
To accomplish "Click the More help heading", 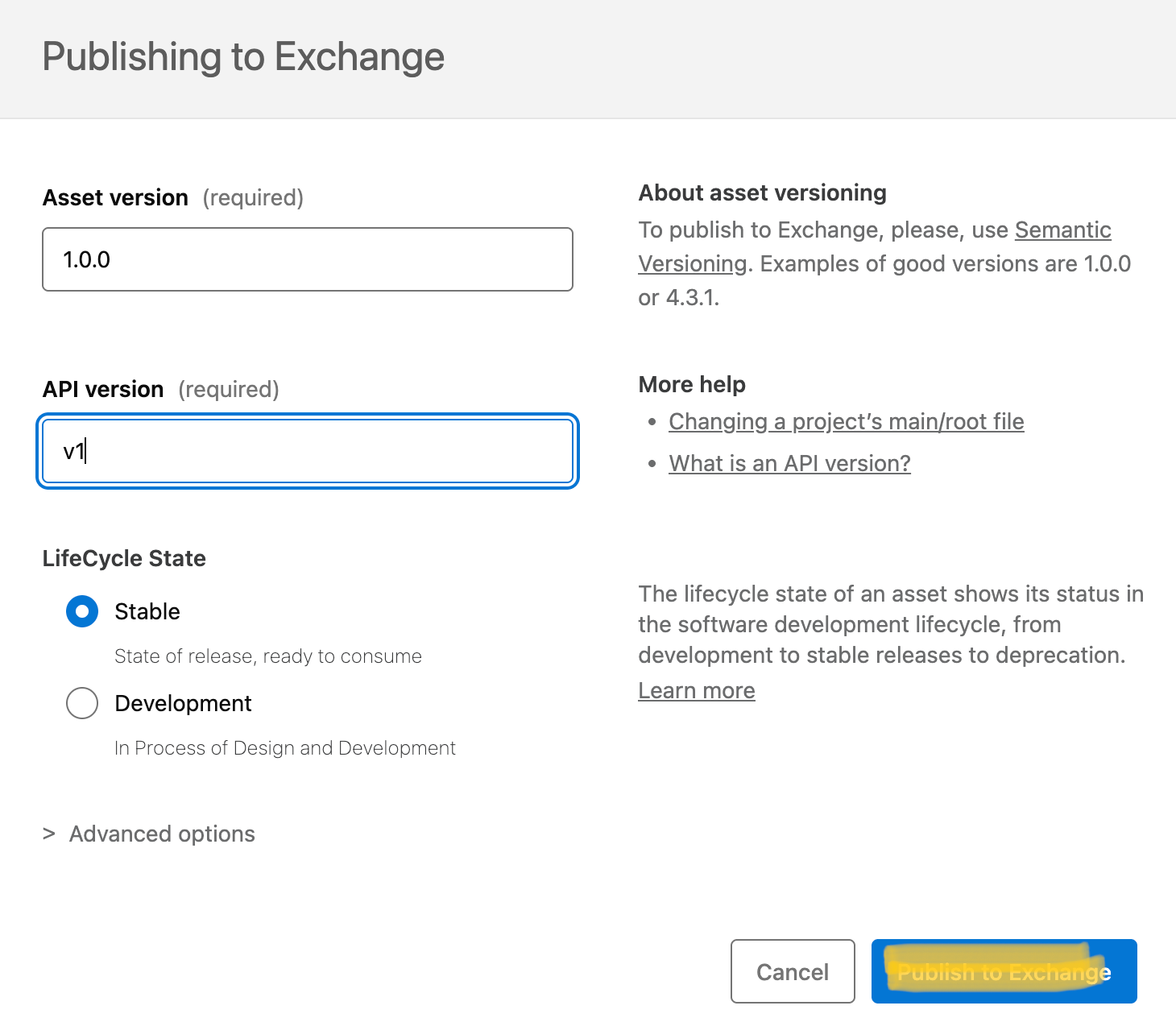I will pyautogui.click(x=691, y=384).
